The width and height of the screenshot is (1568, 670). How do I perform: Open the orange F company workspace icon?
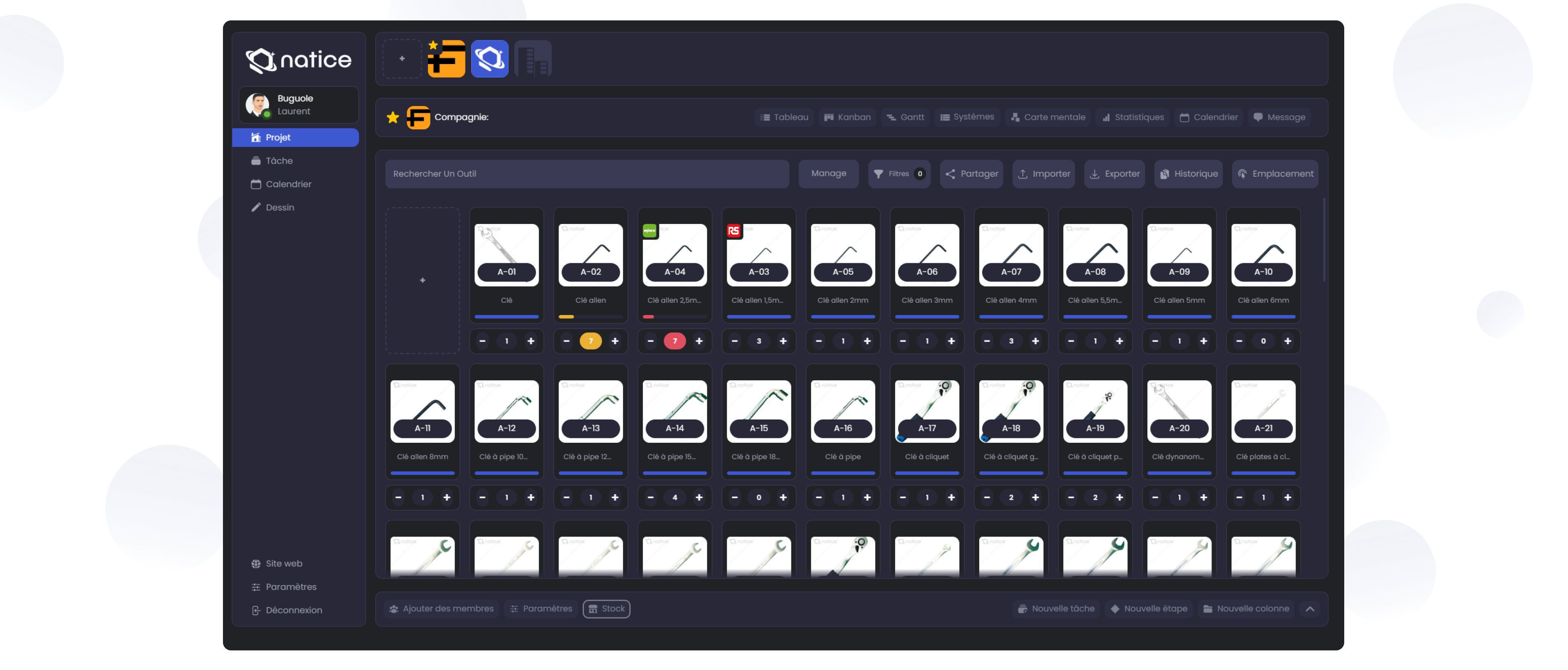coord(447,59)
